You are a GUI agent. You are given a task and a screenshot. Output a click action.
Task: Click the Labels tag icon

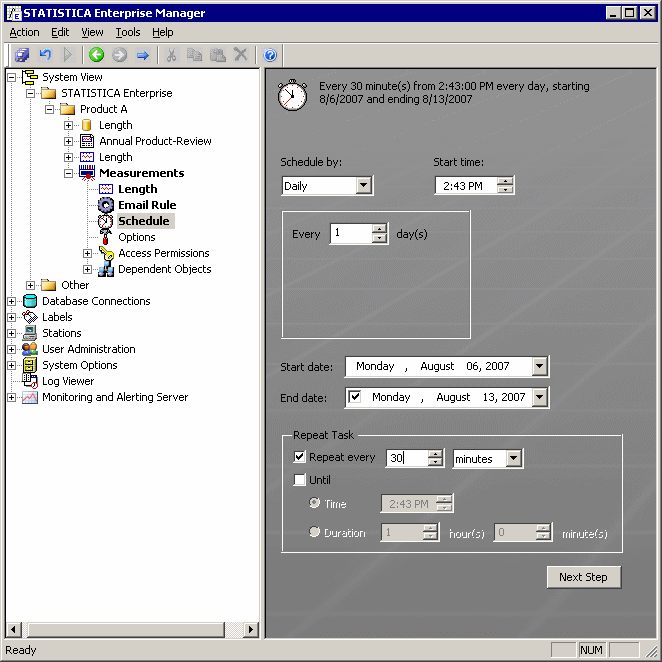30,317
